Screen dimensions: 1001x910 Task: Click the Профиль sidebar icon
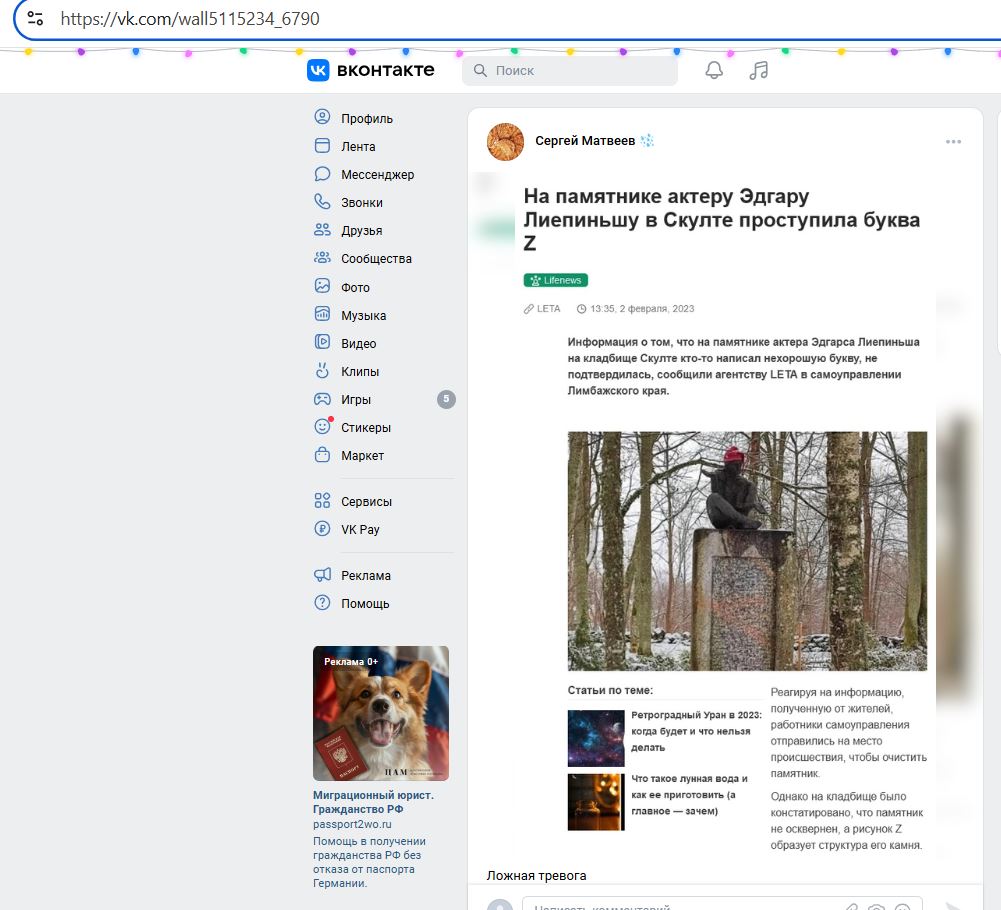tap(322, 118)
